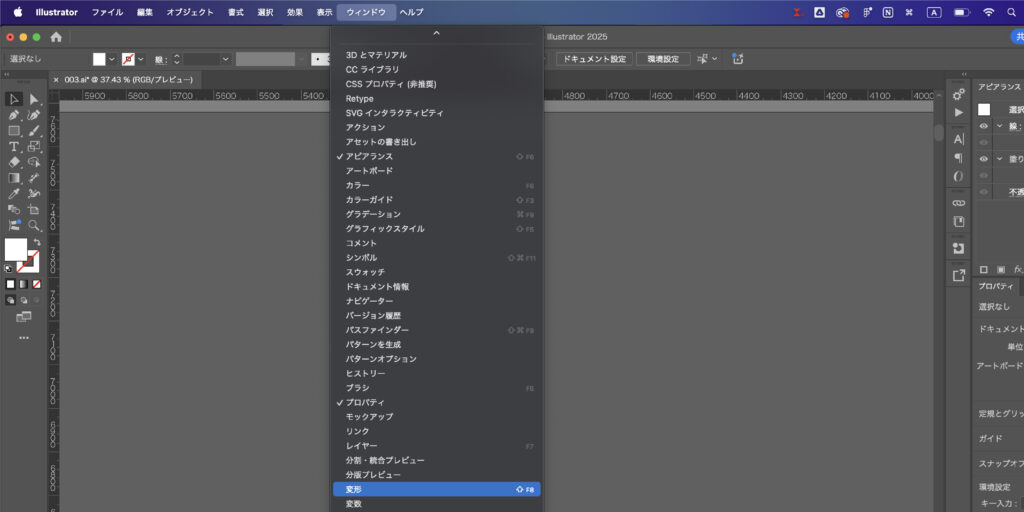Click the 環境設定 button
1024x512 pixels.
click(x=664, y=59)
